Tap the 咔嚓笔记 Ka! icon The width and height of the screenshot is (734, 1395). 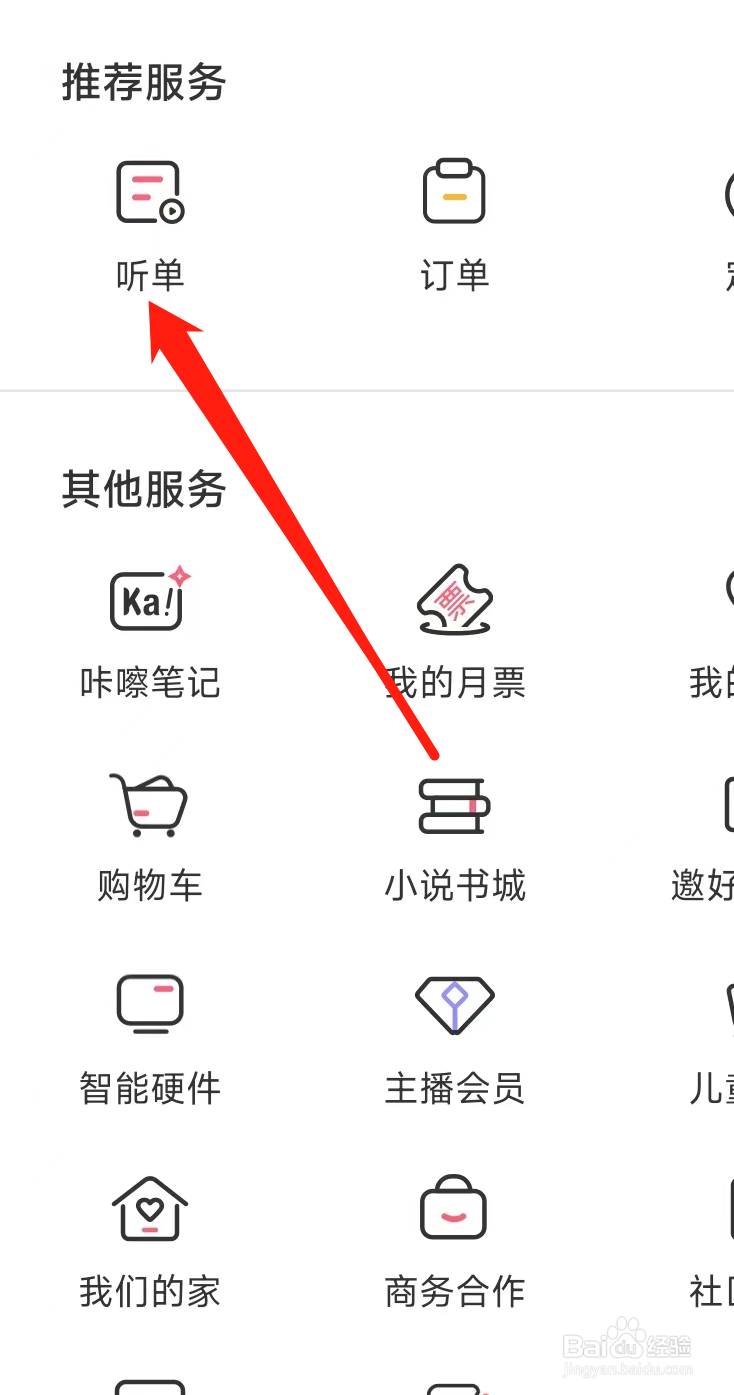coord(150,598)
